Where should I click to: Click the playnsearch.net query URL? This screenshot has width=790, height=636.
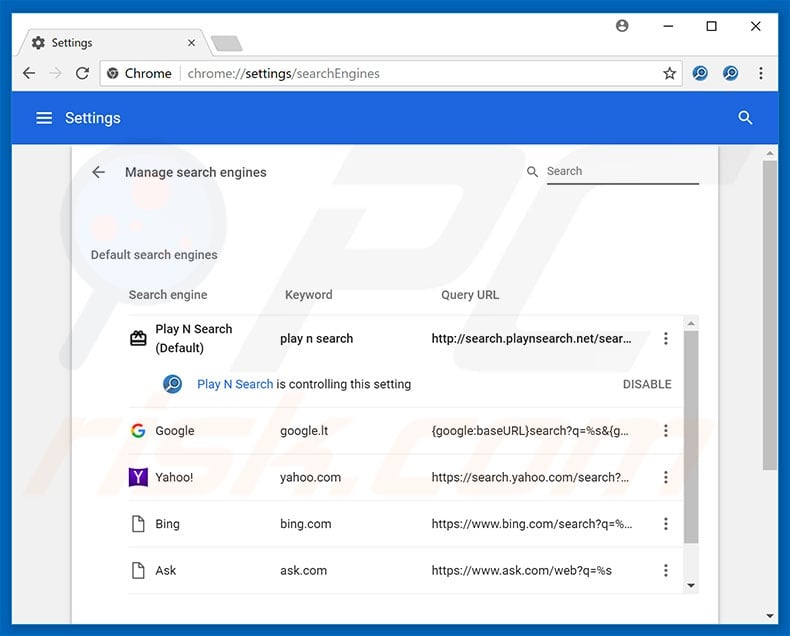tap(531, 339)
